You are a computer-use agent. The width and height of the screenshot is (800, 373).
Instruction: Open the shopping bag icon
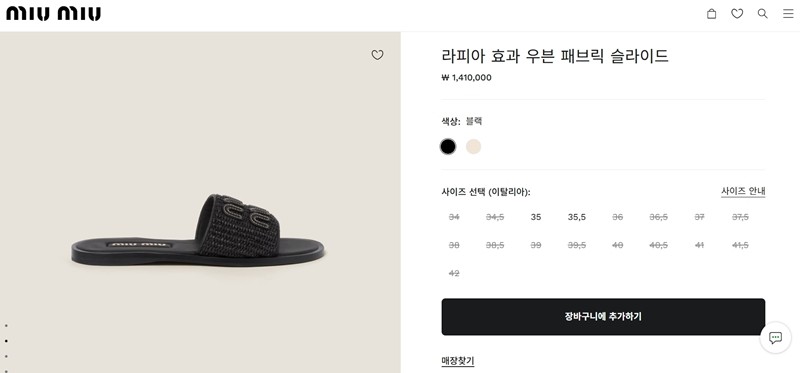[711, 14]
